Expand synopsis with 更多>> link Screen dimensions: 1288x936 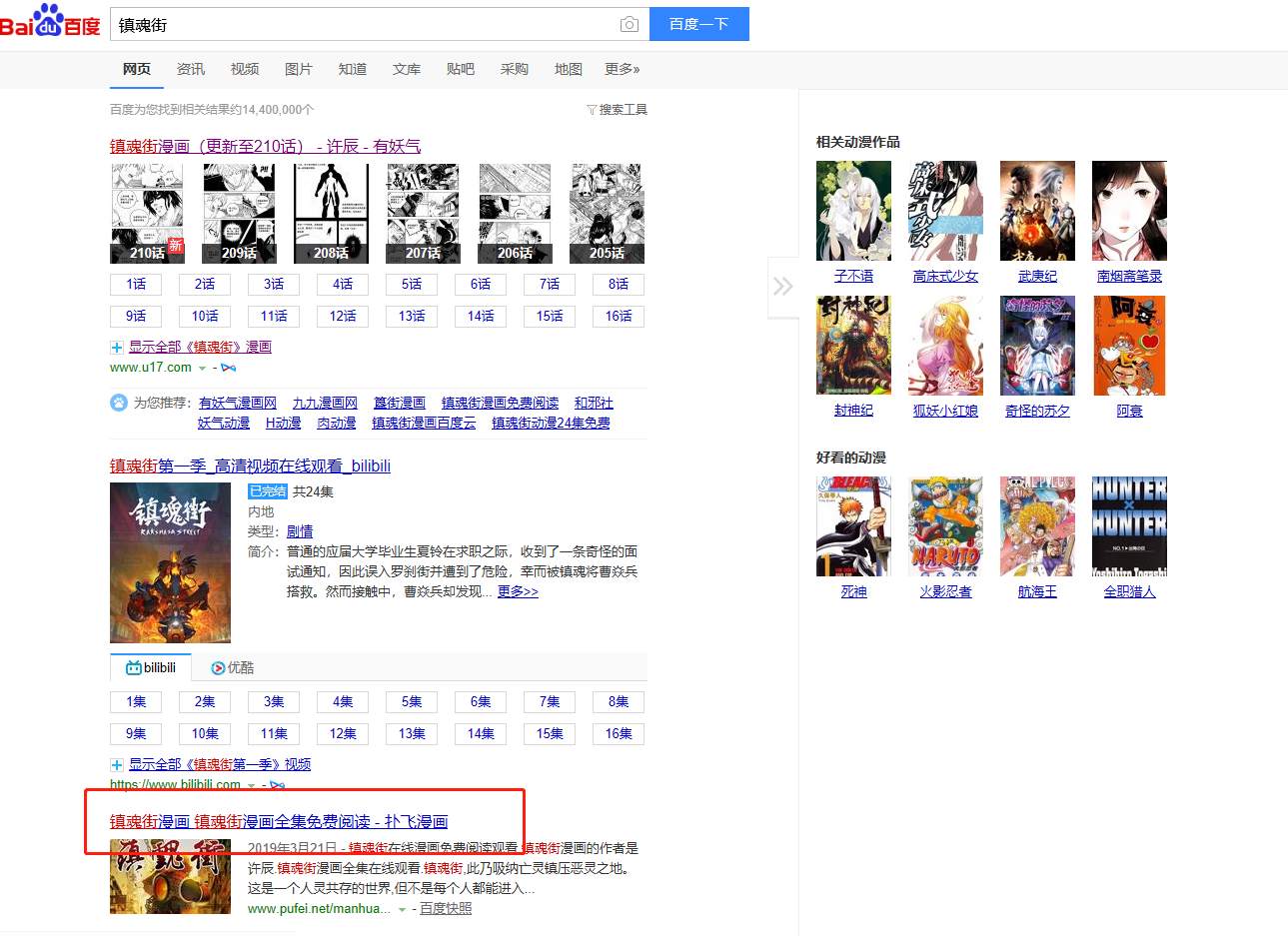tap(518, 591)
